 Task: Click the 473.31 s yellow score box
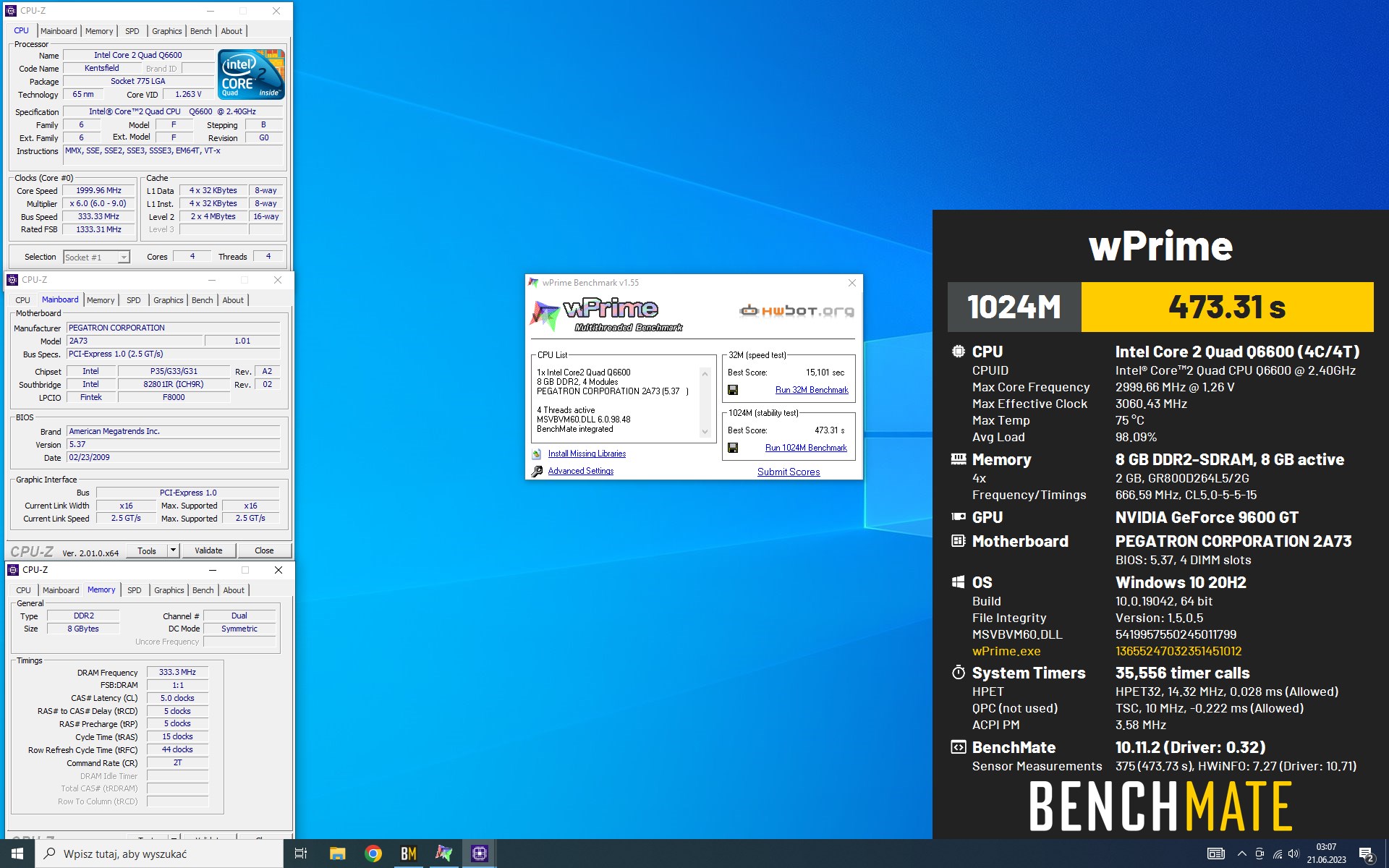click(1227, 307)
